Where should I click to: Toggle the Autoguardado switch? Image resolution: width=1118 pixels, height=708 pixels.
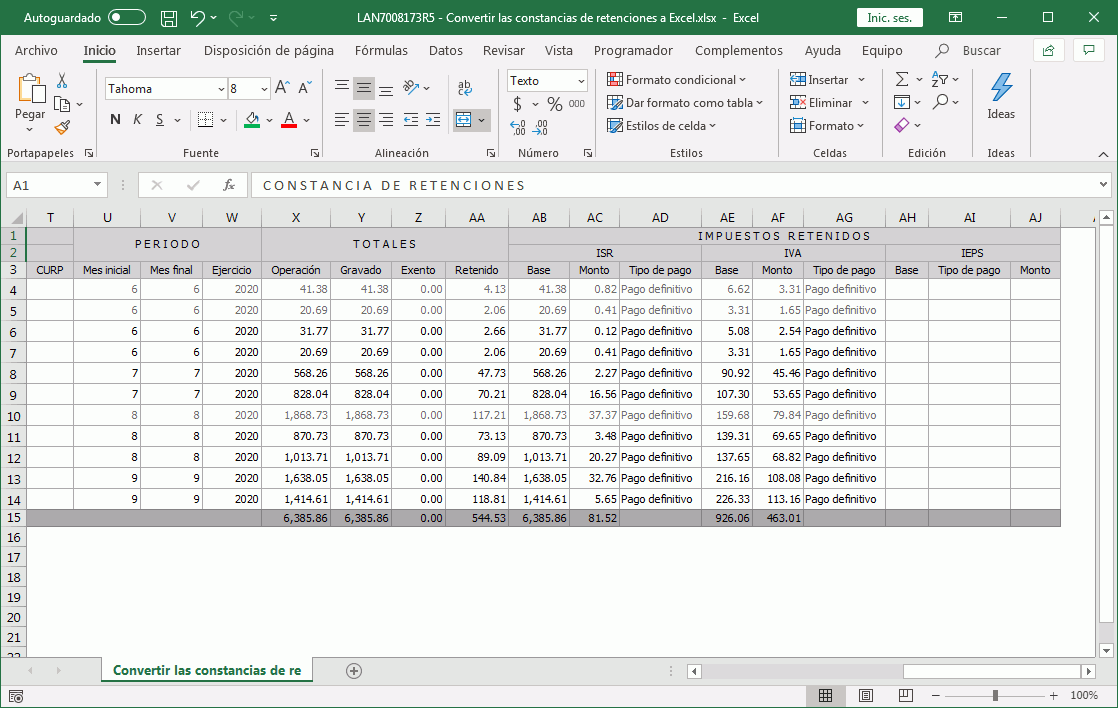tap(127, 18)
